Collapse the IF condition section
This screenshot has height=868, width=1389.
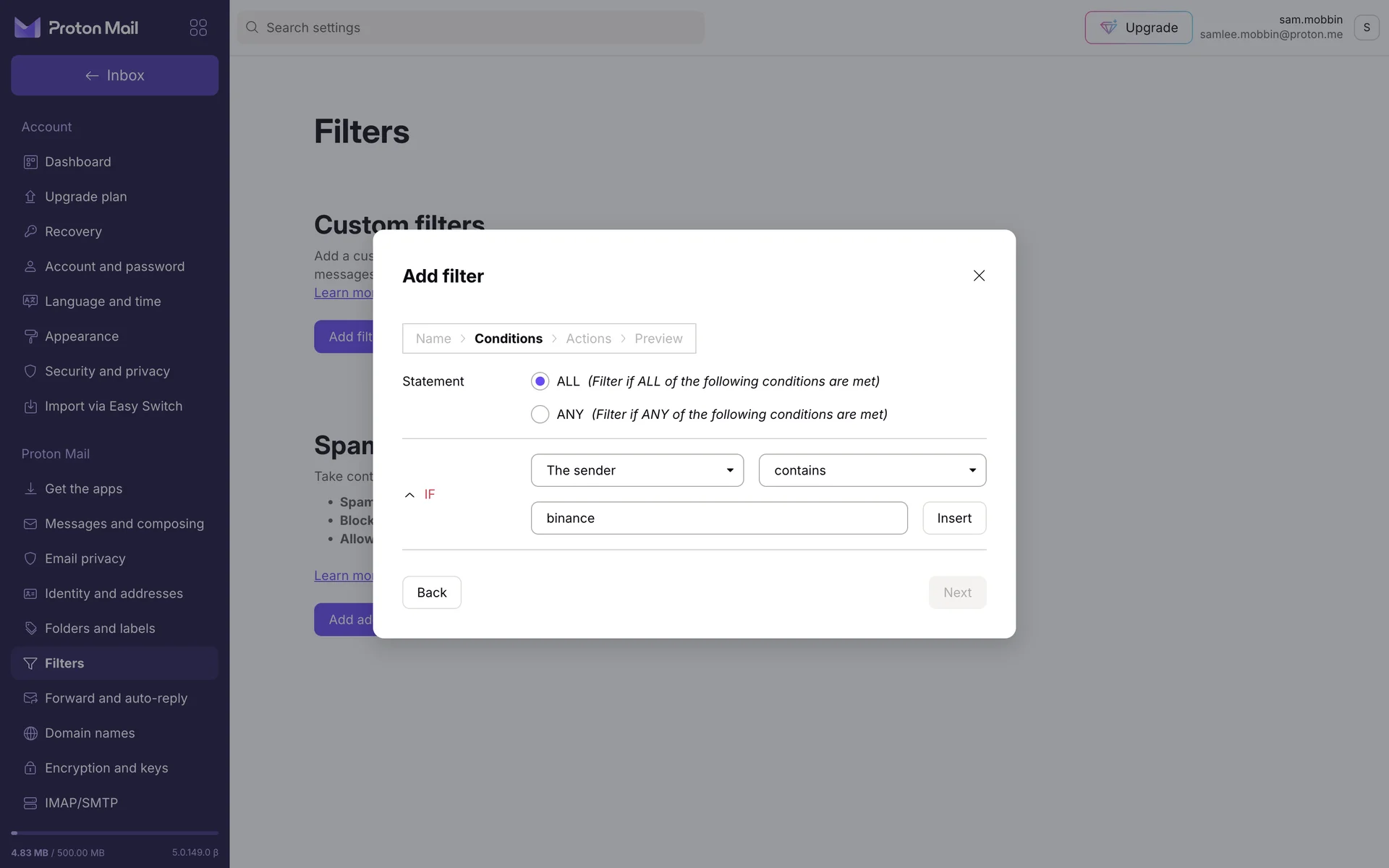(409, 495)
